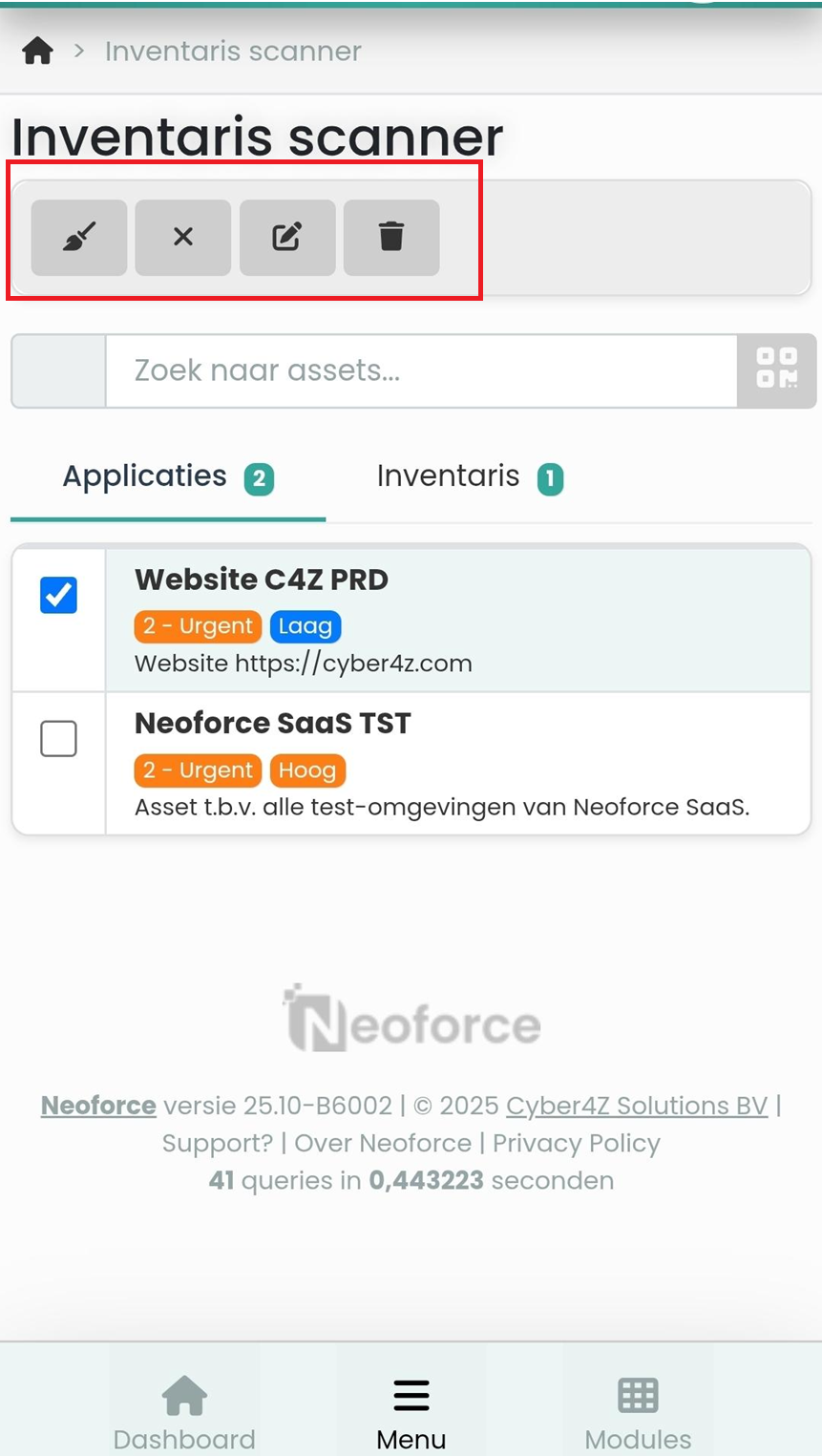Click the Support? footer link
The image size is (822, 1456).
tap(217, 1143)
